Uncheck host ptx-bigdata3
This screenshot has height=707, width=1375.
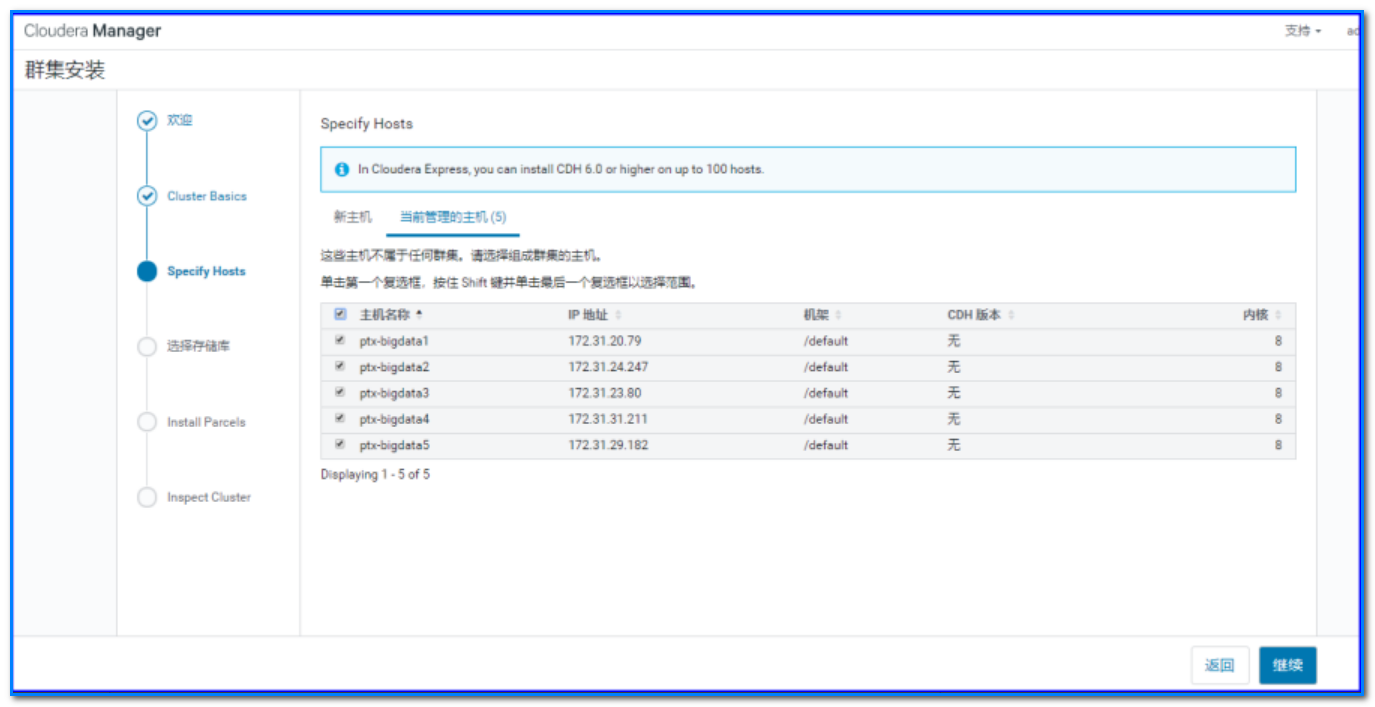click(340, 392)
